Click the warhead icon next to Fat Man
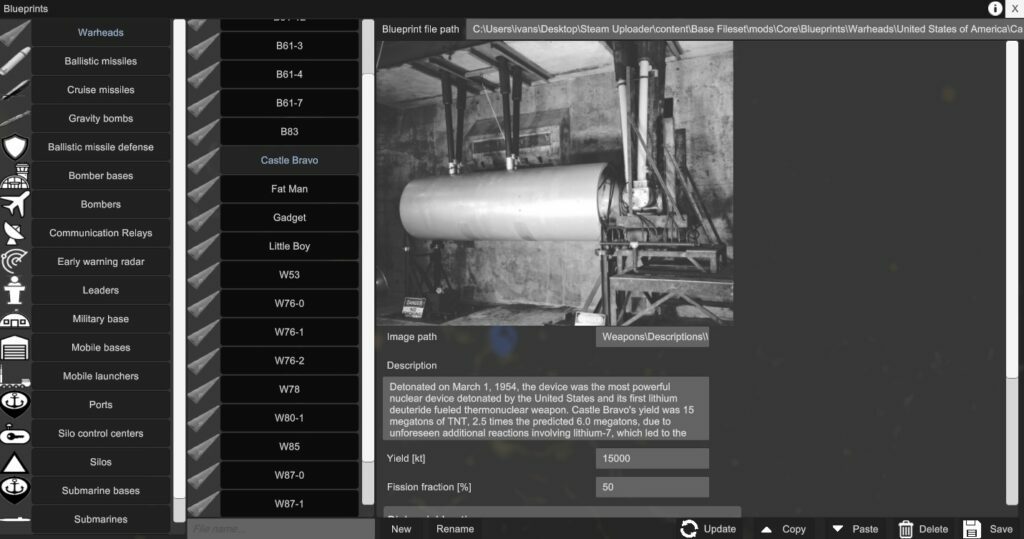Image resolution: width=1024 pixels, height=539 pixels. (202, 189)
